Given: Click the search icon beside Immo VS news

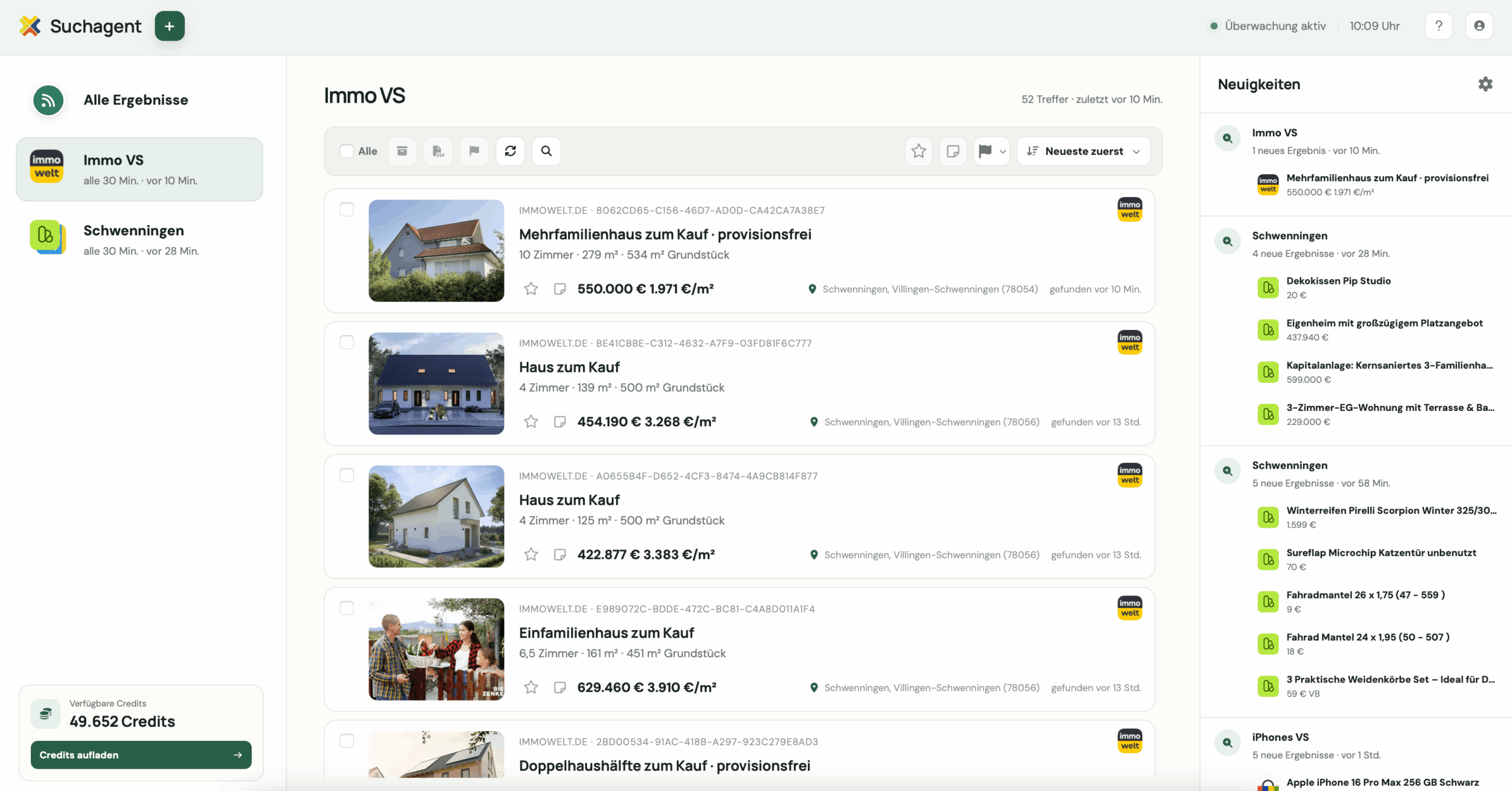Looking at the screenshot, I should tap(1227, 139).
